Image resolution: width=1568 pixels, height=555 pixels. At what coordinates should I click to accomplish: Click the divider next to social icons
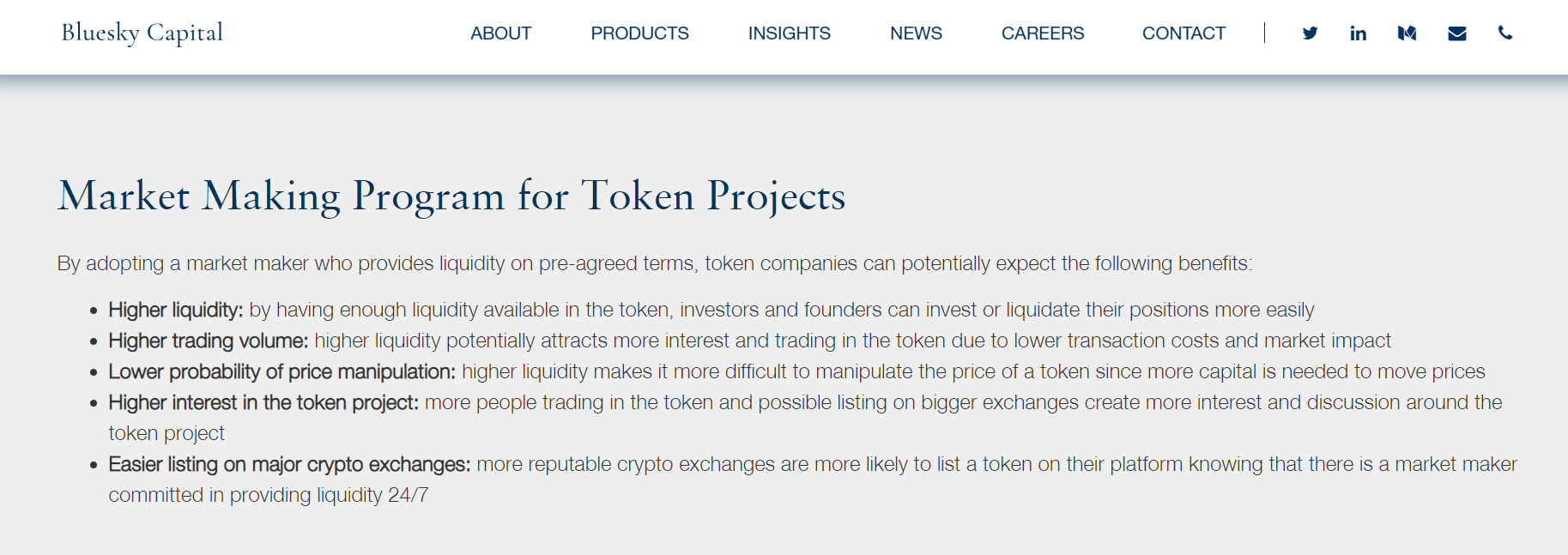click(1265, 33)
